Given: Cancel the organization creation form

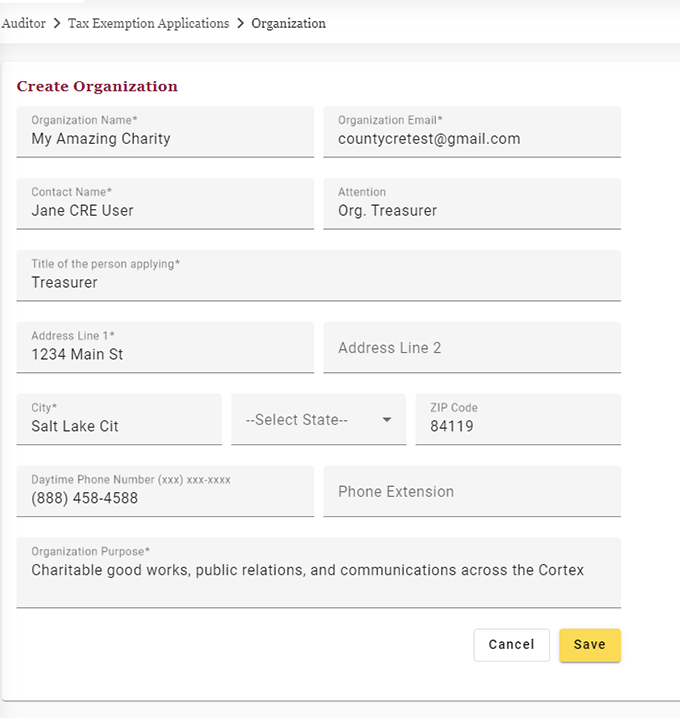Looking at the screenshot, I should point(511,645).
